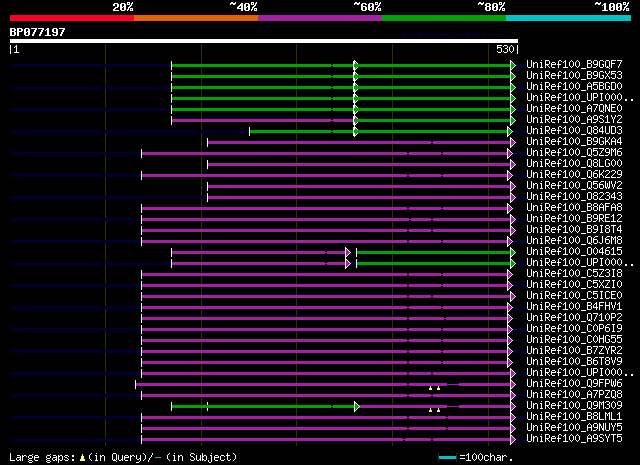This screenshot has height=465, width=640.
Task: Click the purple ~60% identity legend segment
Action: click(x=320, y=18)
